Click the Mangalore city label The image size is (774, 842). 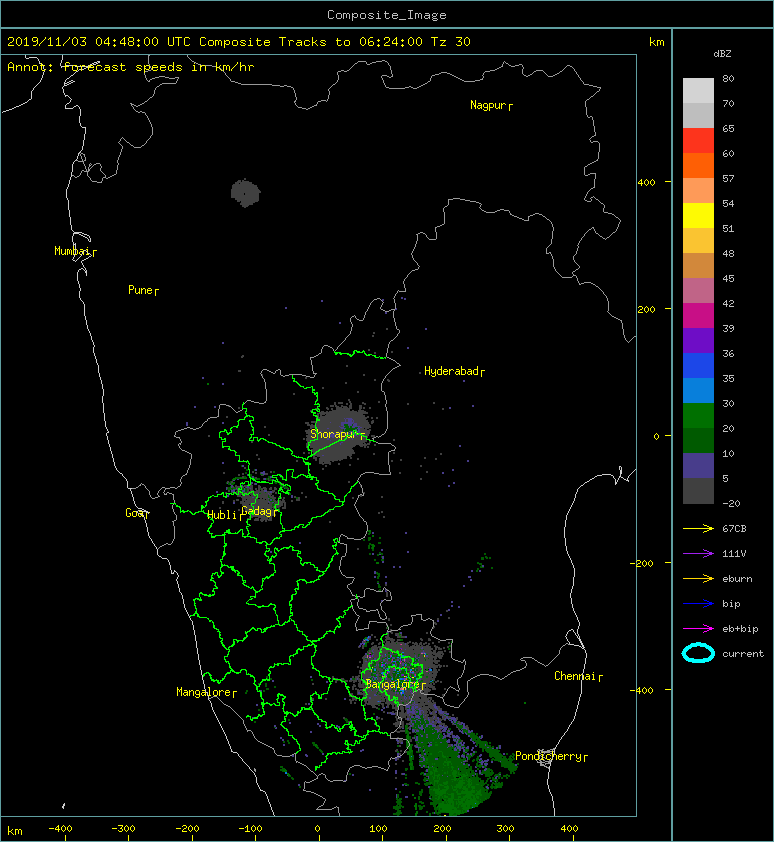[x=204, y=692]
